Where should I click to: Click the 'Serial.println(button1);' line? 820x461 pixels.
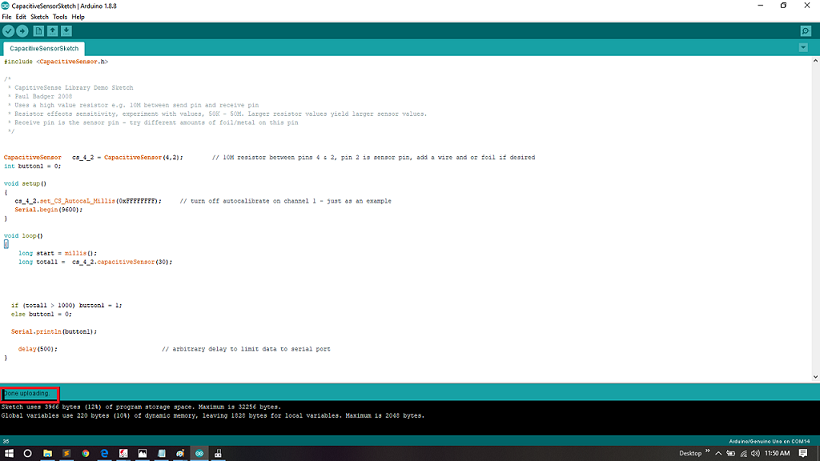pyautogui.click(x=54, y=331)
